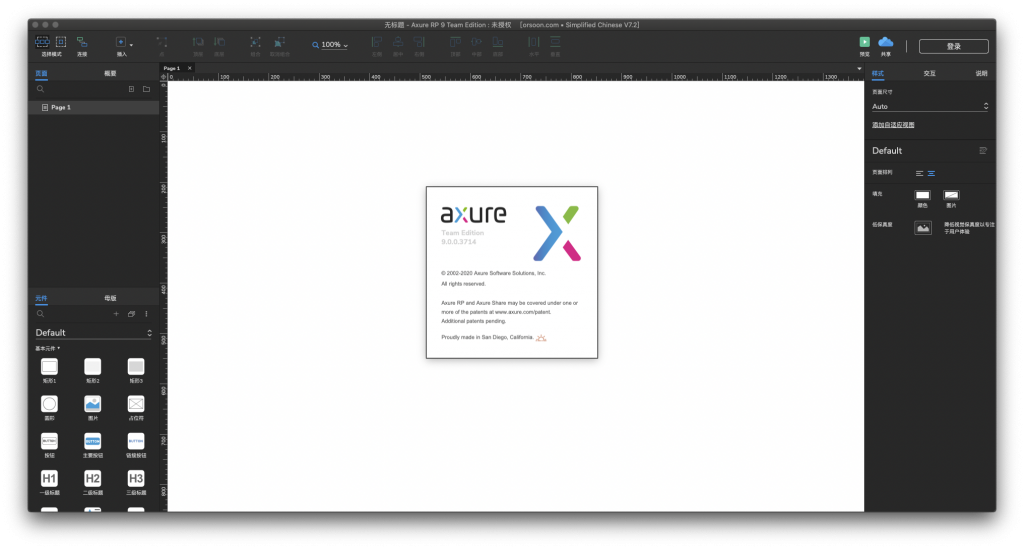Set page alignment to center

[931, 174]
